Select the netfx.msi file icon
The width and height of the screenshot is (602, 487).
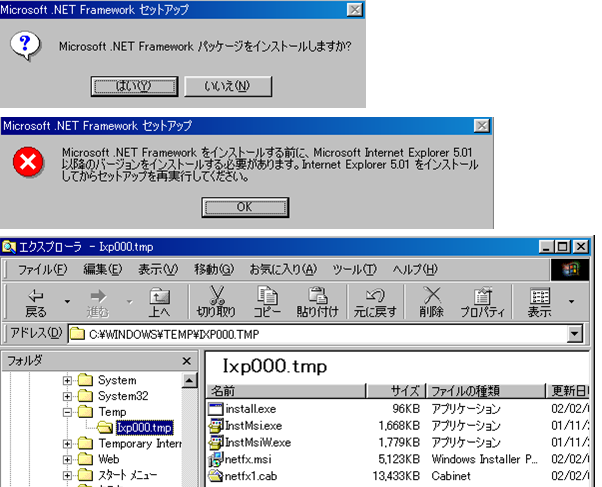215,459
